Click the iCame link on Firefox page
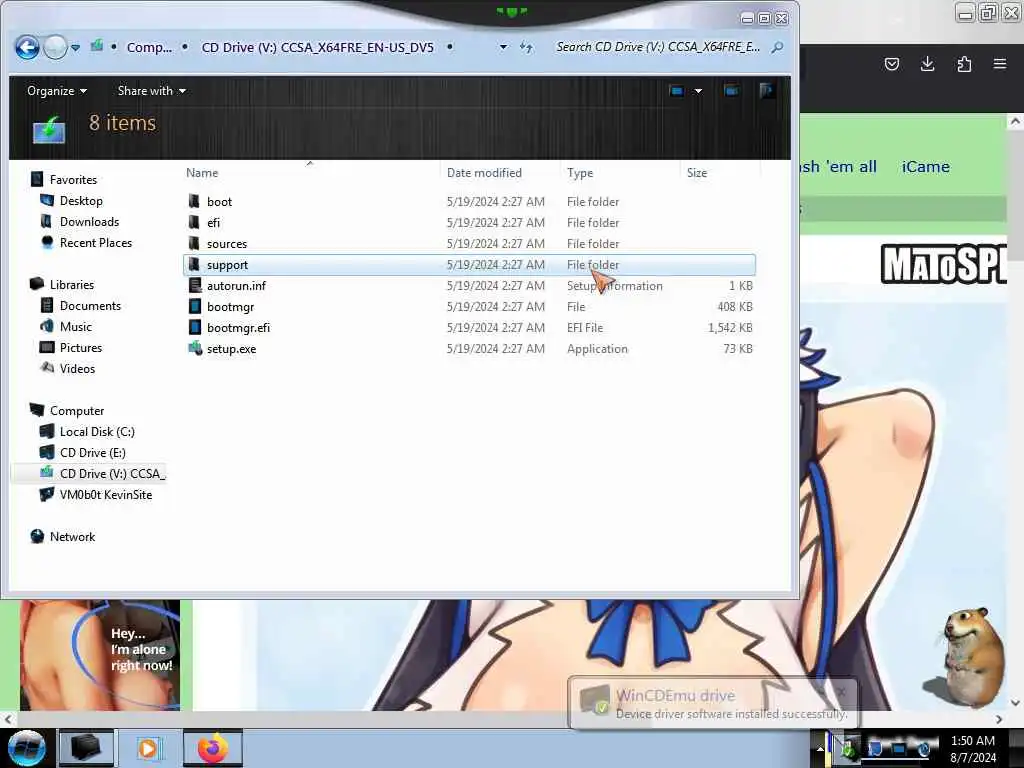The height and width of the screenshot is (768, 1024). coord(925,167)
